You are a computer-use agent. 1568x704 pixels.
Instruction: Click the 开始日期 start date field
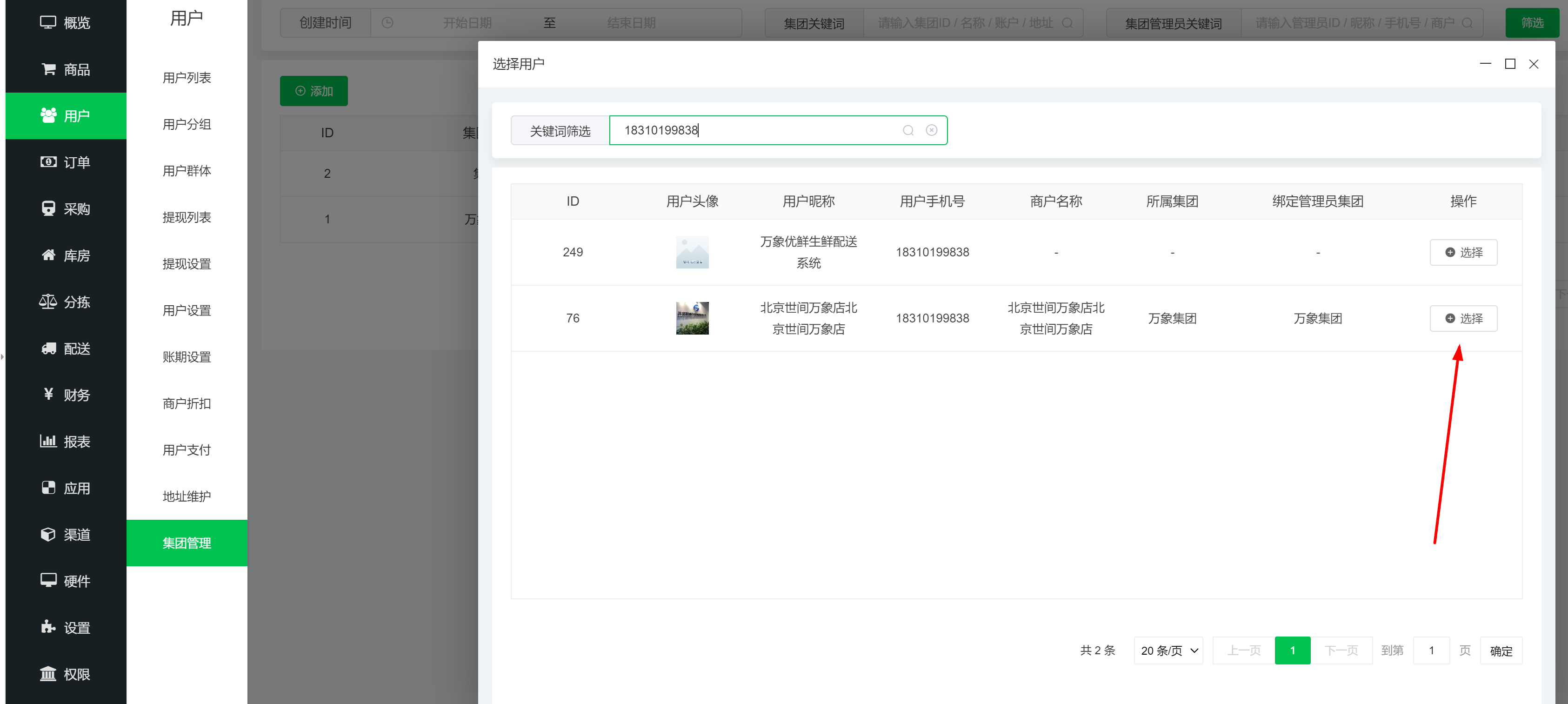tap(467, 23)
